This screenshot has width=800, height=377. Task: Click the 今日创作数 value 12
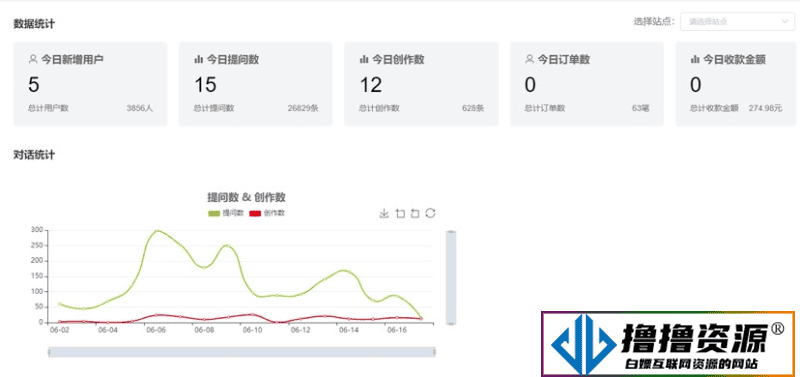click(371, 85)
